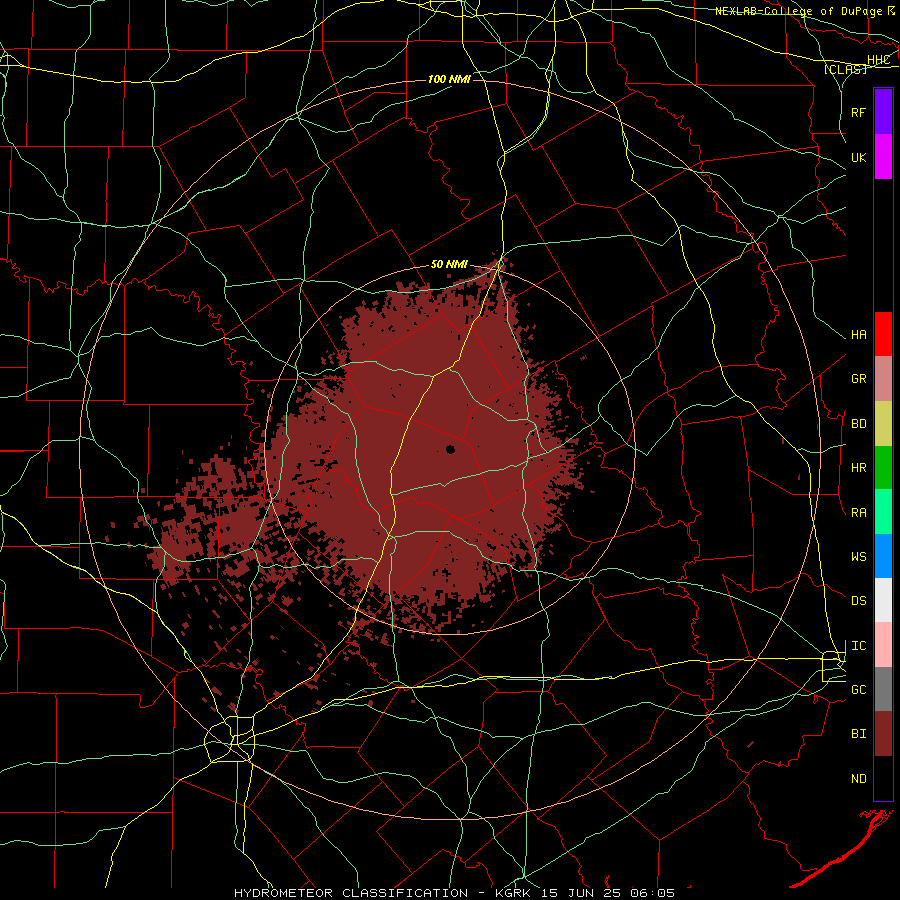900x900 pixels.
Task: Select the red HA color swatch
Action: [883, 334]
